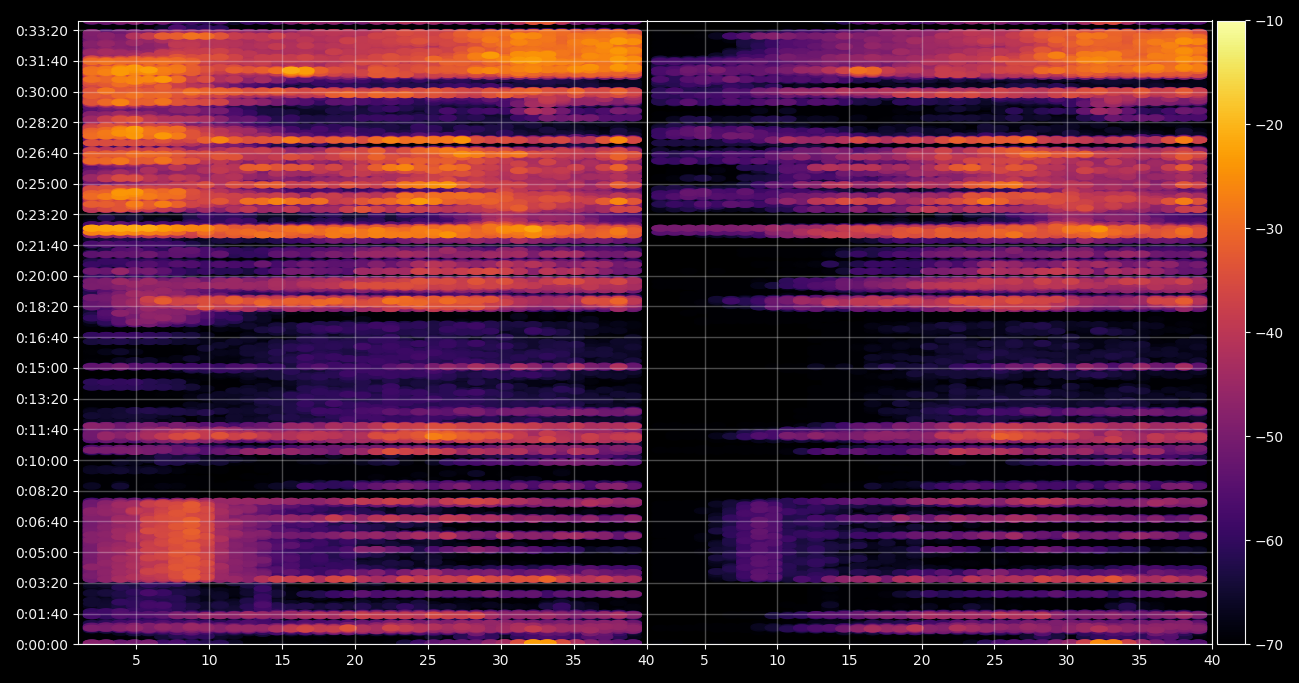Click the 0:23:20 y-axis label

[42, 215]
